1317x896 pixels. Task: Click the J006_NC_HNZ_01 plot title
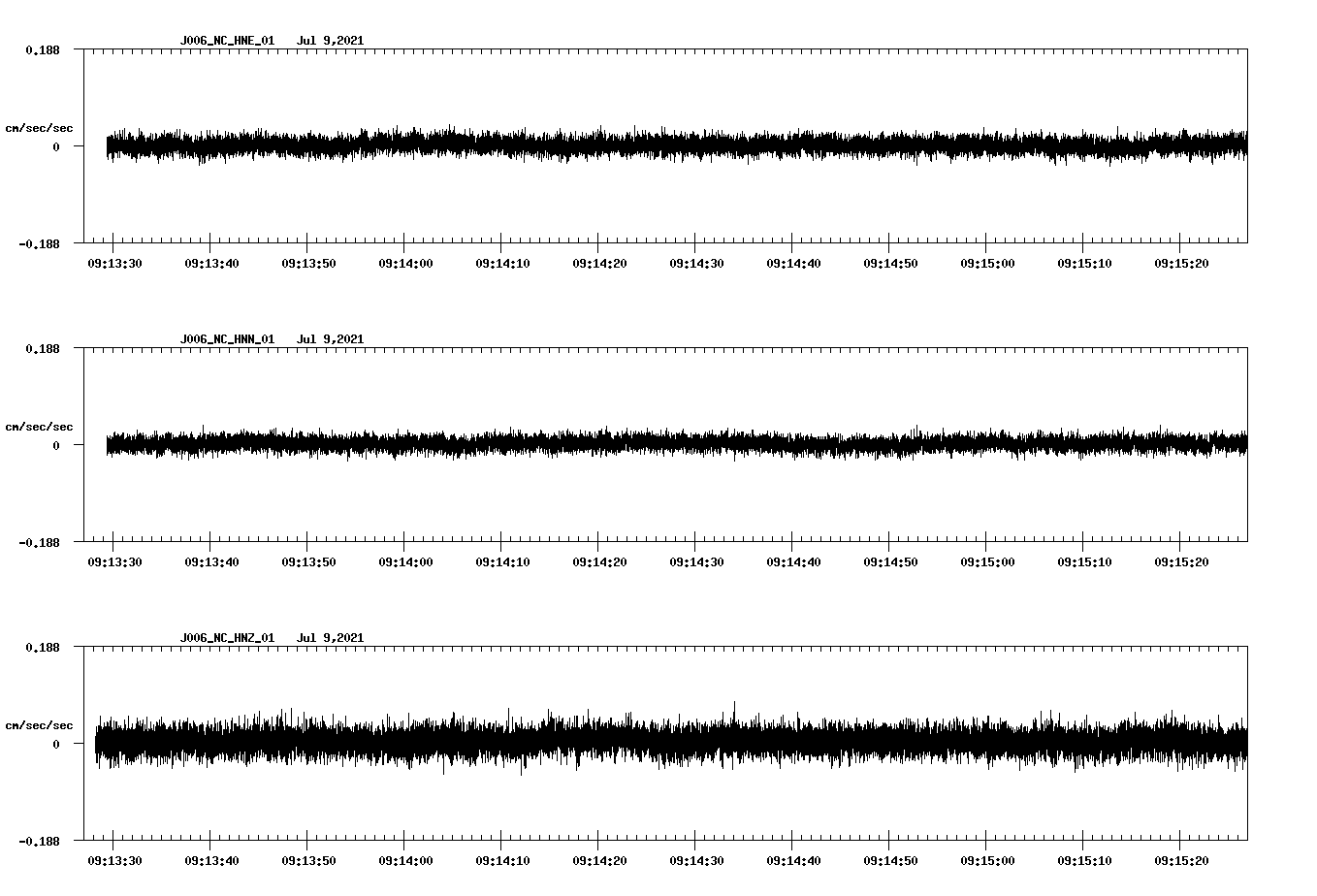coord(227,638)
